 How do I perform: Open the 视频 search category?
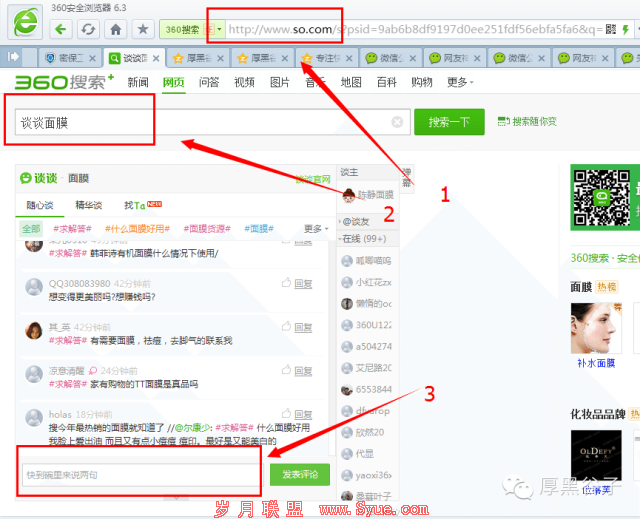tap(244, 82)
